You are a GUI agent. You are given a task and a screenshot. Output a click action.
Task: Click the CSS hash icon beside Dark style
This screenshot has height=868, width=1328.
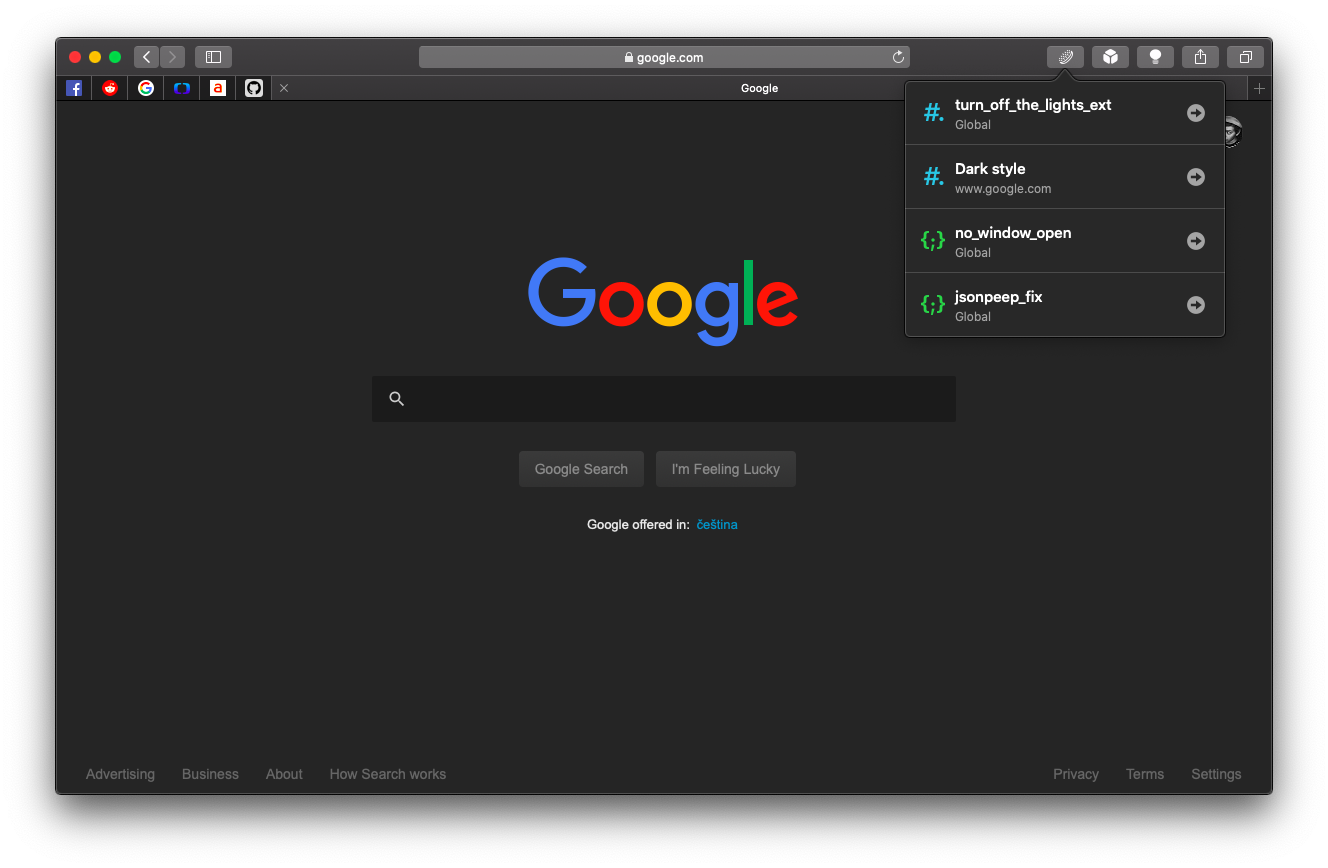[x=933, y=177]
